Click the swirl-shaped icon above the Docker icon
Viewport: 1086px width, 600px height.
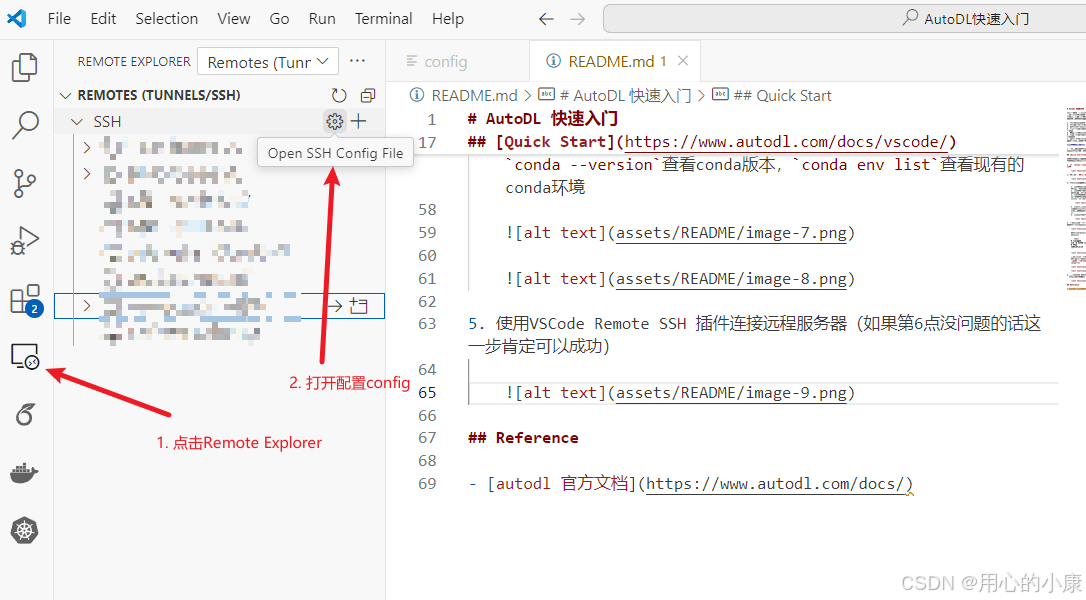tap(25, 414)
